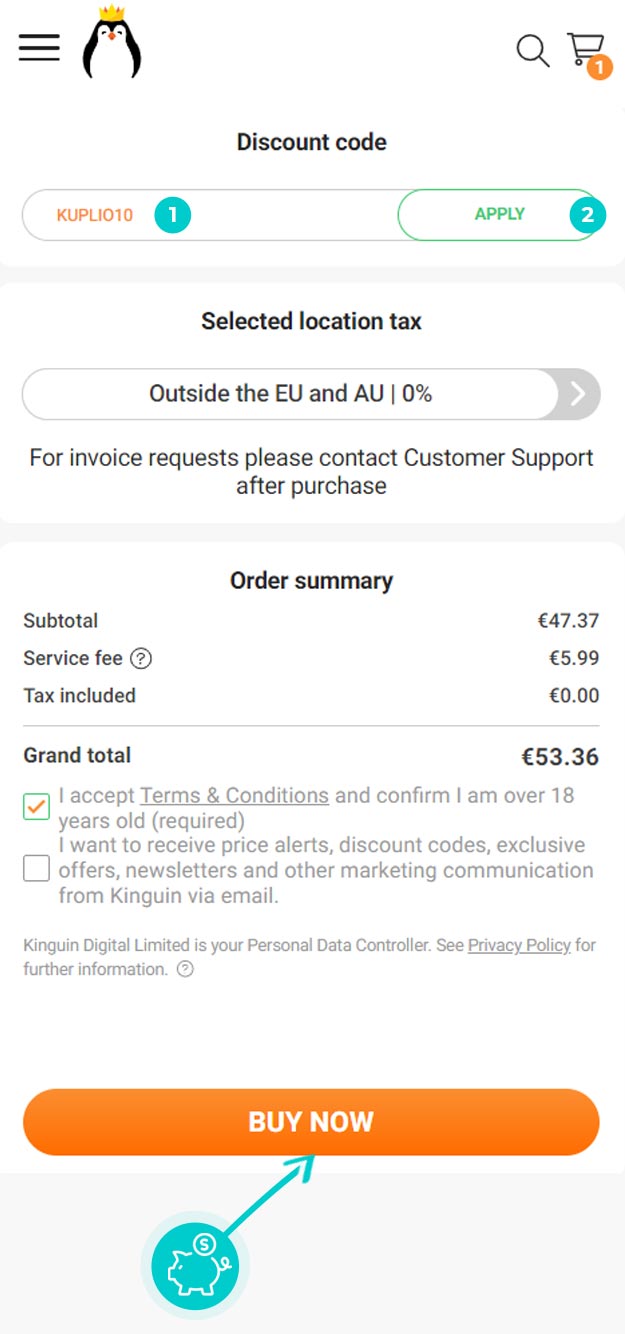The height and width of the screenshot is (1334, 625).
Task: Click the cart item count badge
Action: 599,68
